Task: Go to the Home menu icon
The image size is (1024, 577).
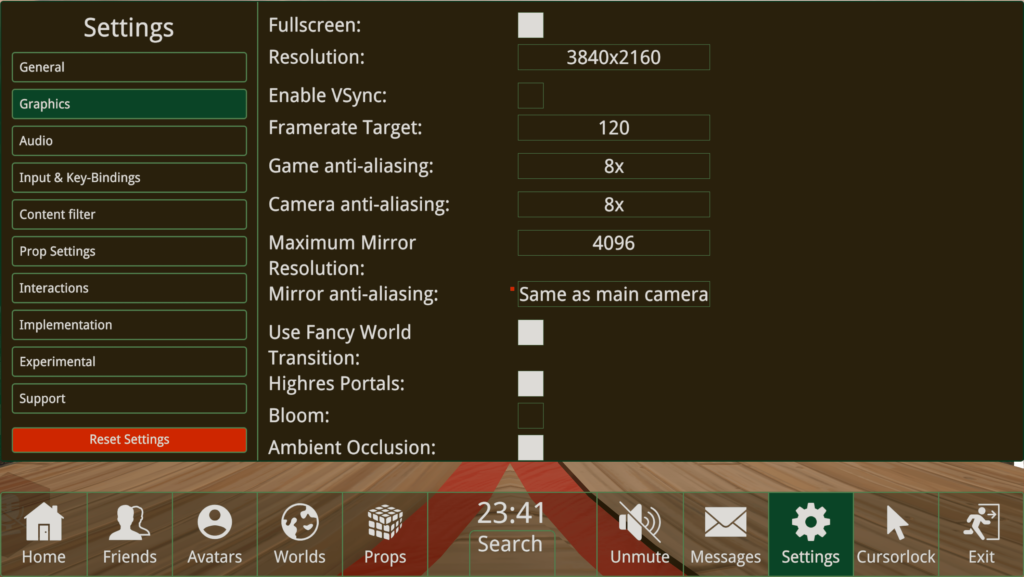Action: (x=44, y=522)
